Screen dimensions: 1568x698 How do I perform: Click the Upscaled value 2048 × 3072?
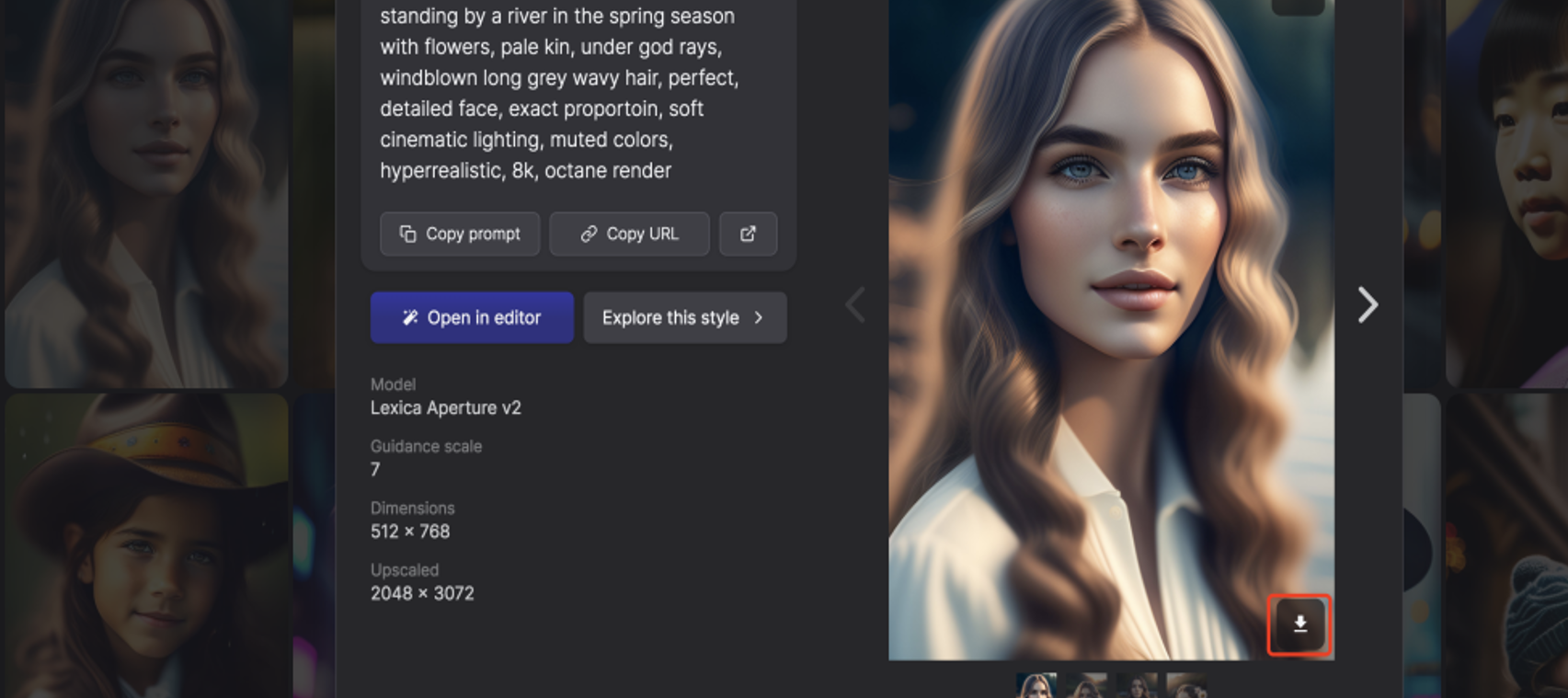click(x=422, y=593)
